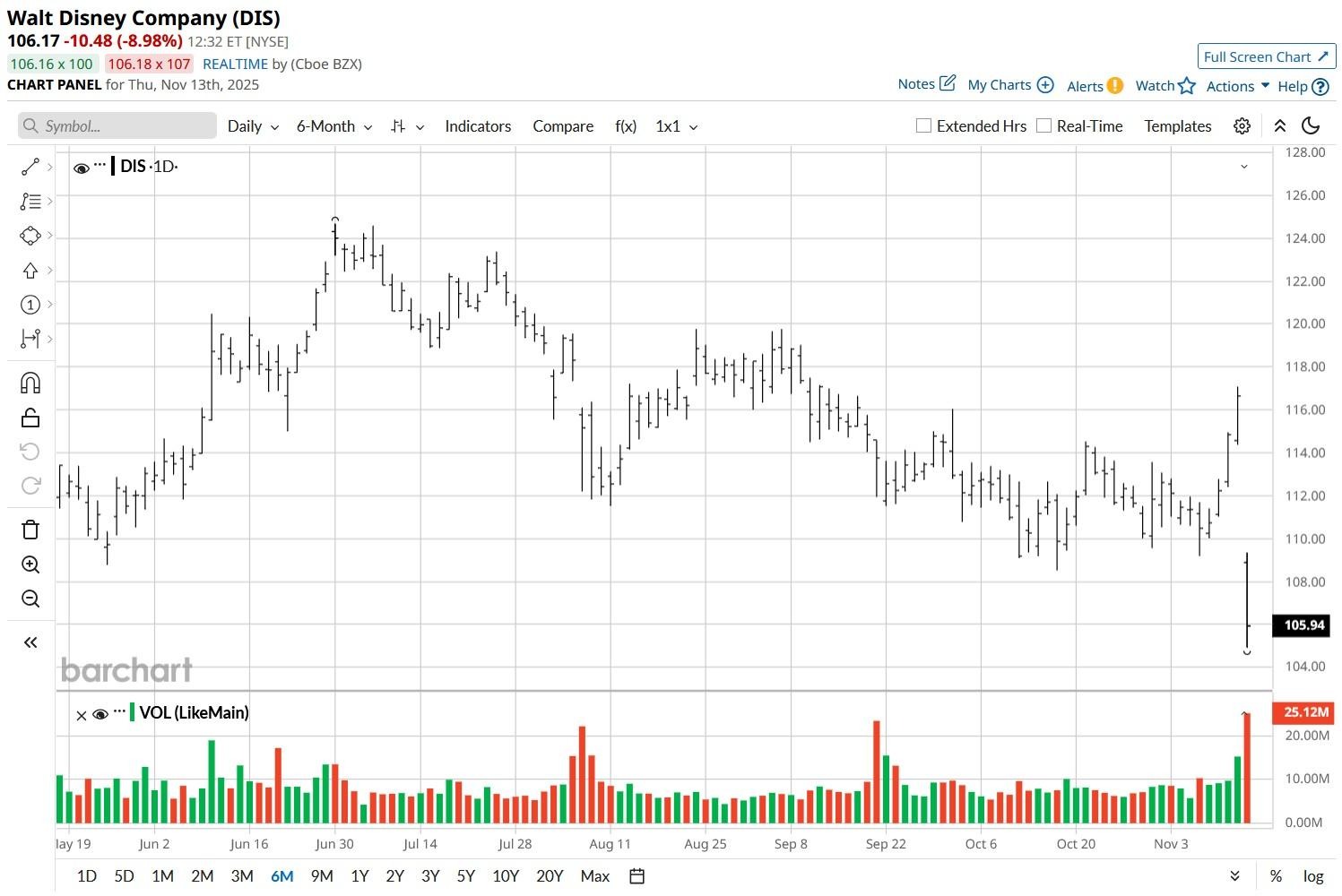Image resolution: width=1342 pixels, height=896 pixels.
Task: Zoom in on the chart
Action: tap(30, 564)
